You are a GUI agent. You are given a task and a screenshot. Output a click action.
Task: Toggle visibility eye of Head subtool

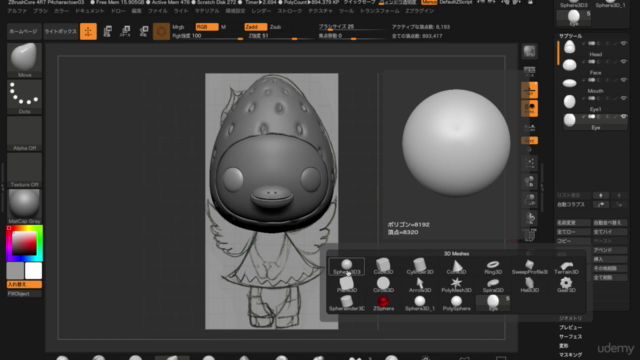623,43
